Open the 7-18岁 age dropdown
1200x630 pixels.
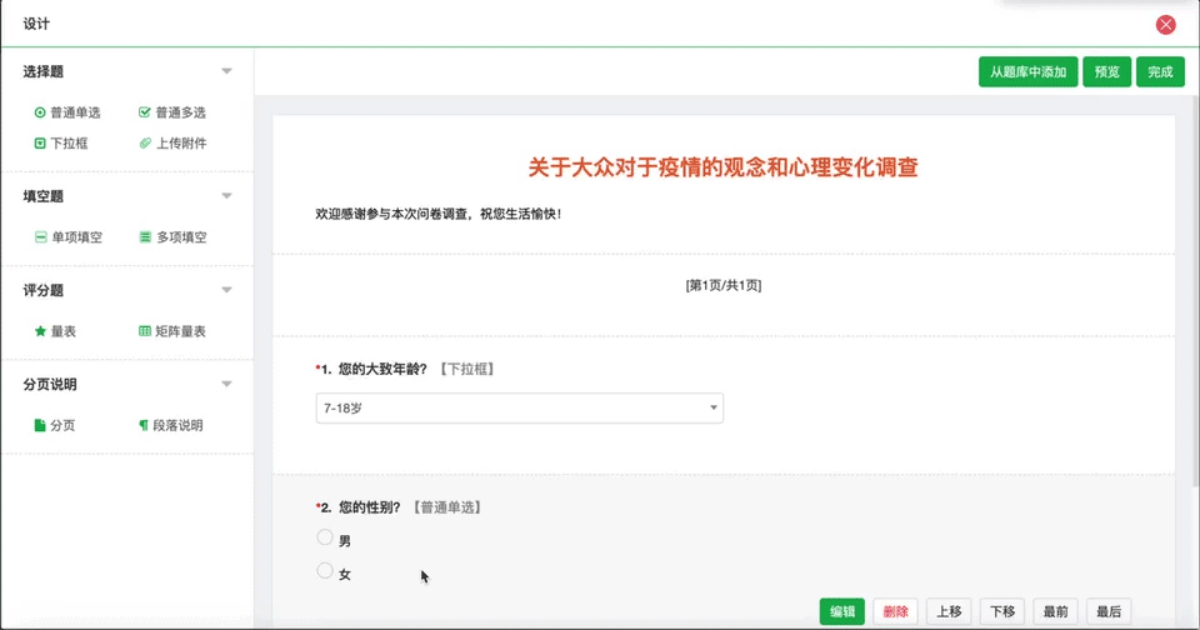click(519, 408)
